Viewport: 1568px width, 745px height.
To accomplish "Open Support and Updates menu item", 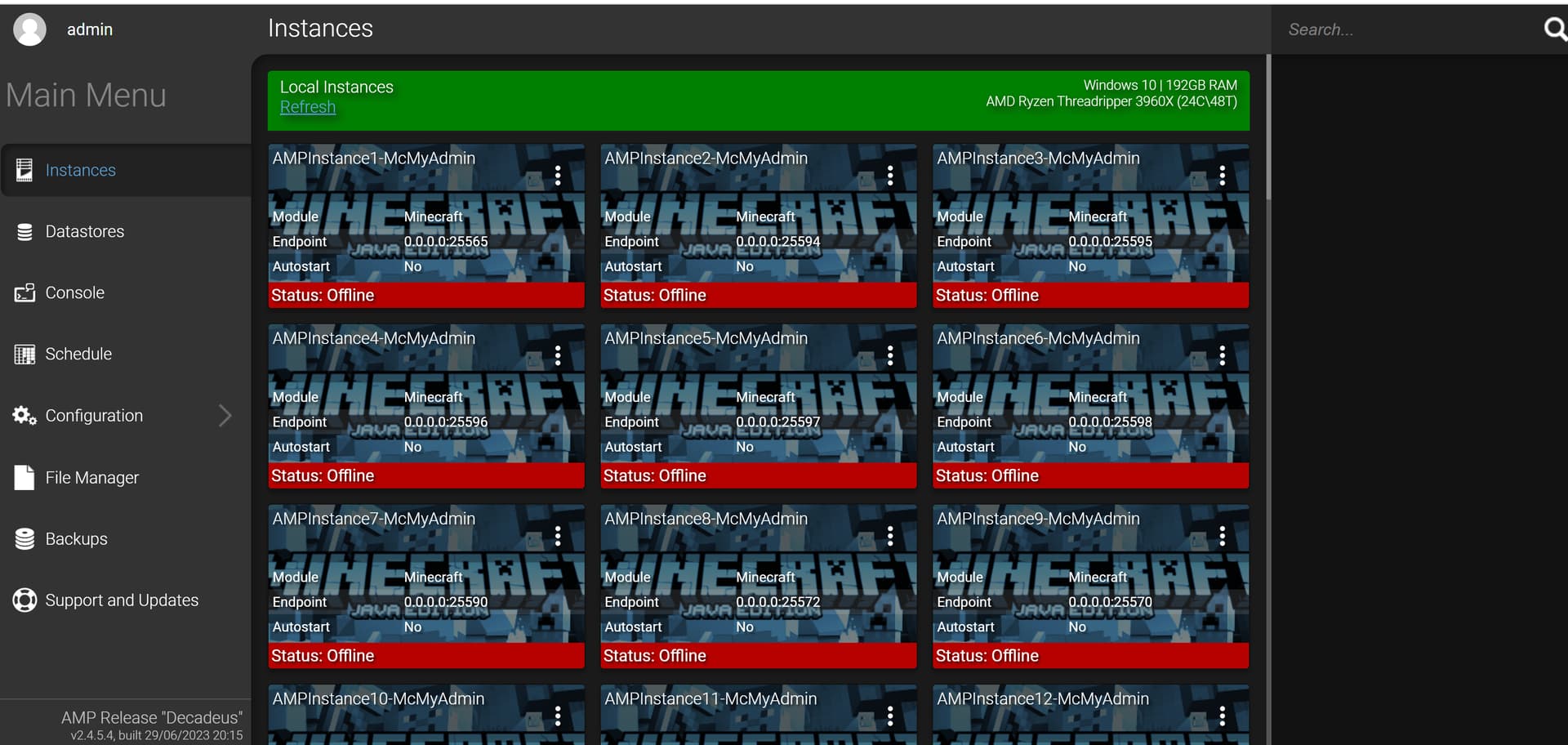I will 126,600.
